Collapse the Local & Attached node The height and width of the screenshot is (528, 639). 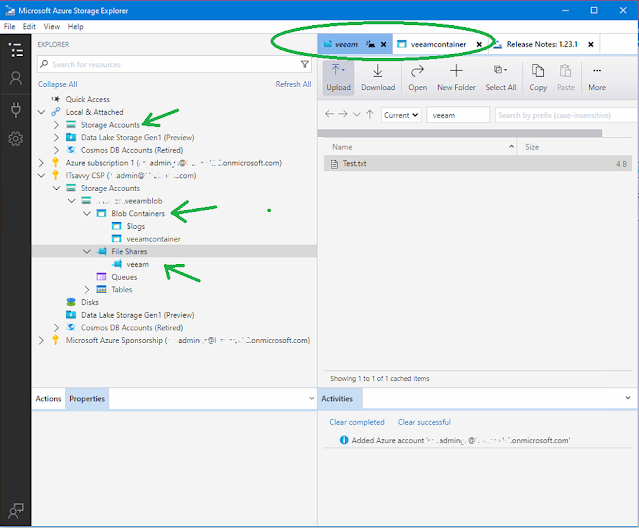(41, 112)
